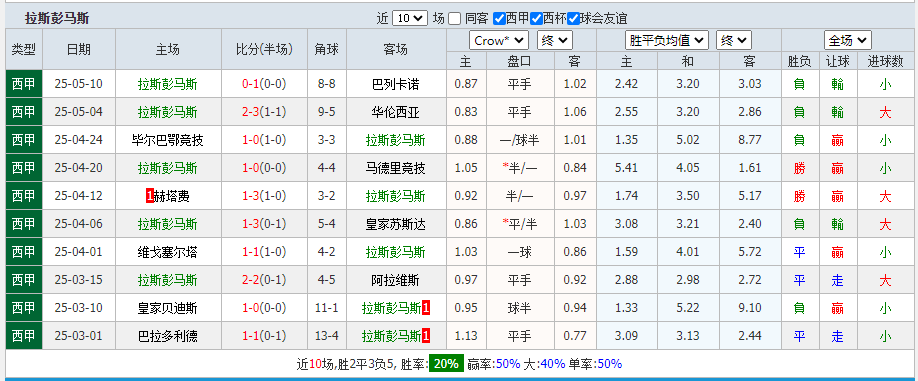The height and width of the screenshot is (381, 918).
Task: Uncheck the 球会友谊 friendlies checkbox
Action: 574,19
